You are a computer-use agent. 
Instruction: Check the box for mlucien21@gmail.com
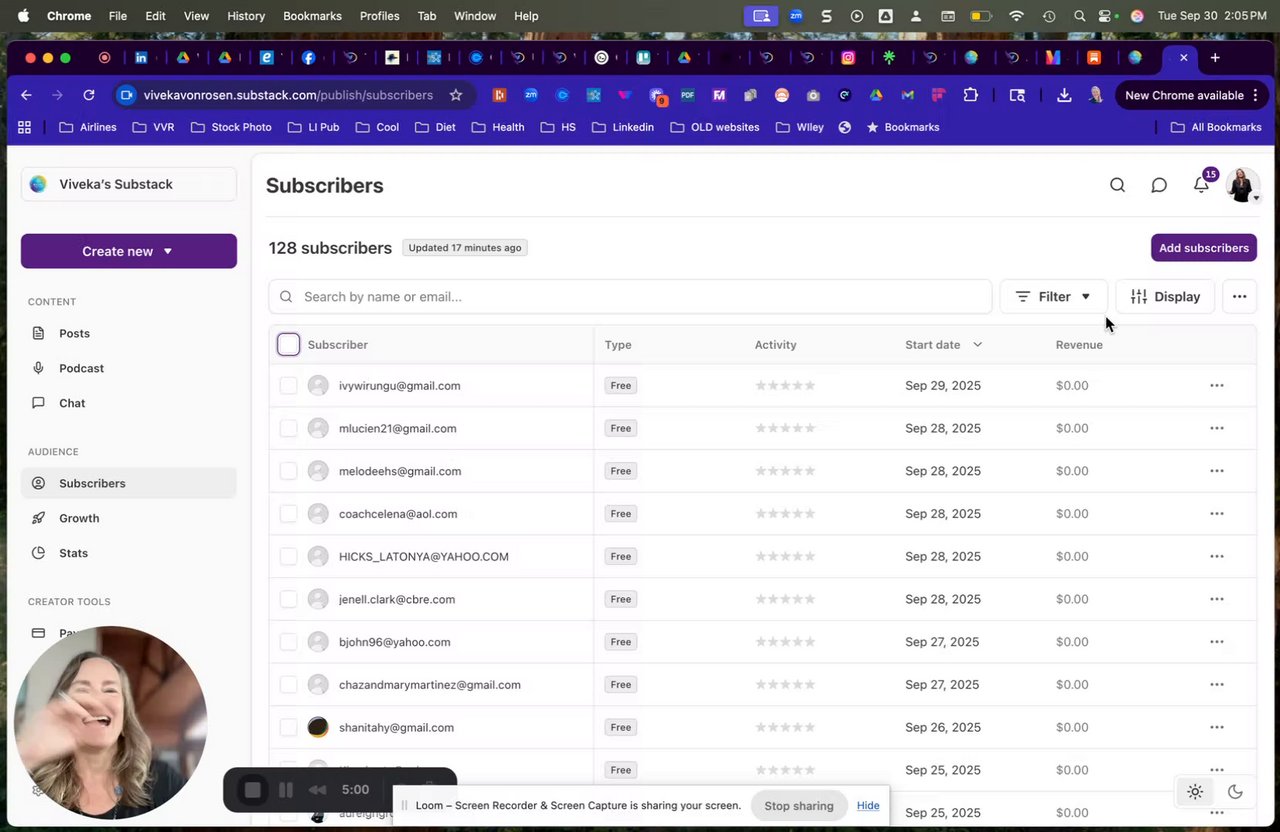tap(288, 428)
